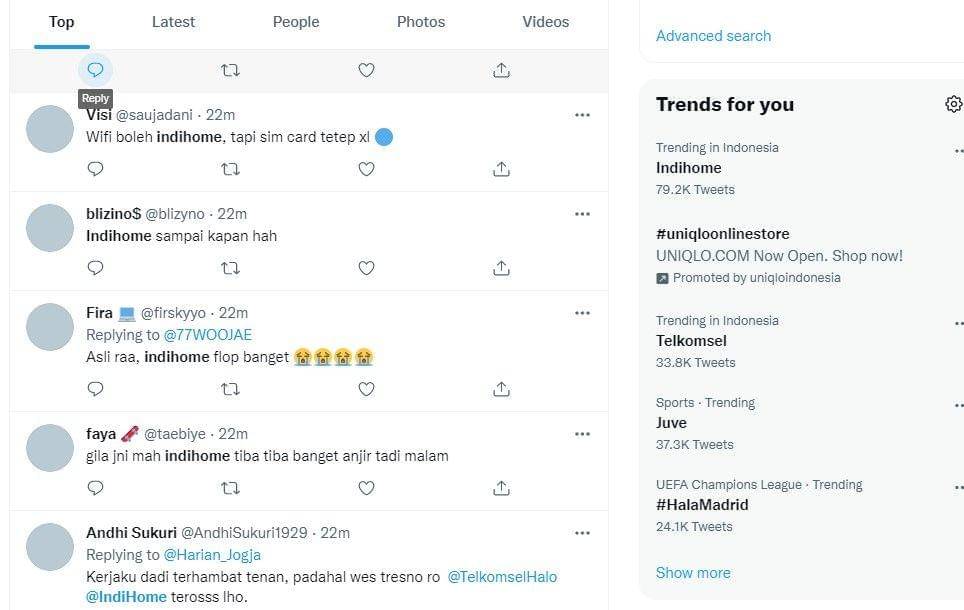Open faya's profile avatar
964x610 pixels.
pos(50,448)
